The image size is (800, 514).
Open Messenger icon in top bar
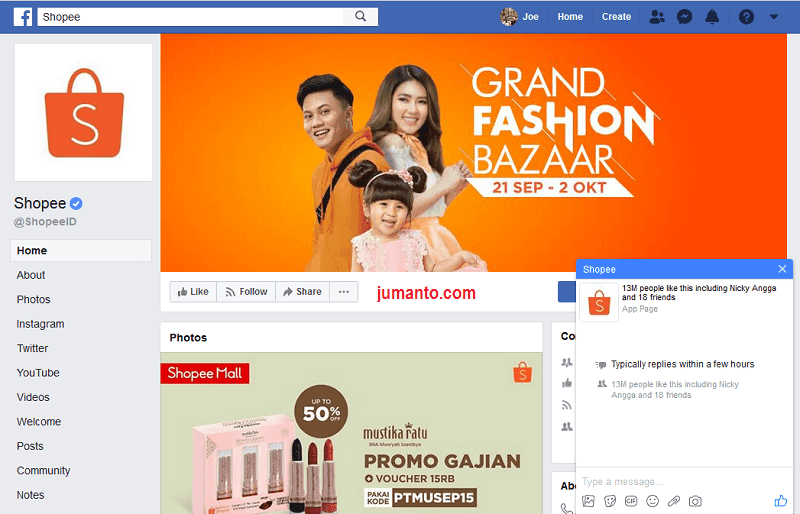click(x=684, y=17)
